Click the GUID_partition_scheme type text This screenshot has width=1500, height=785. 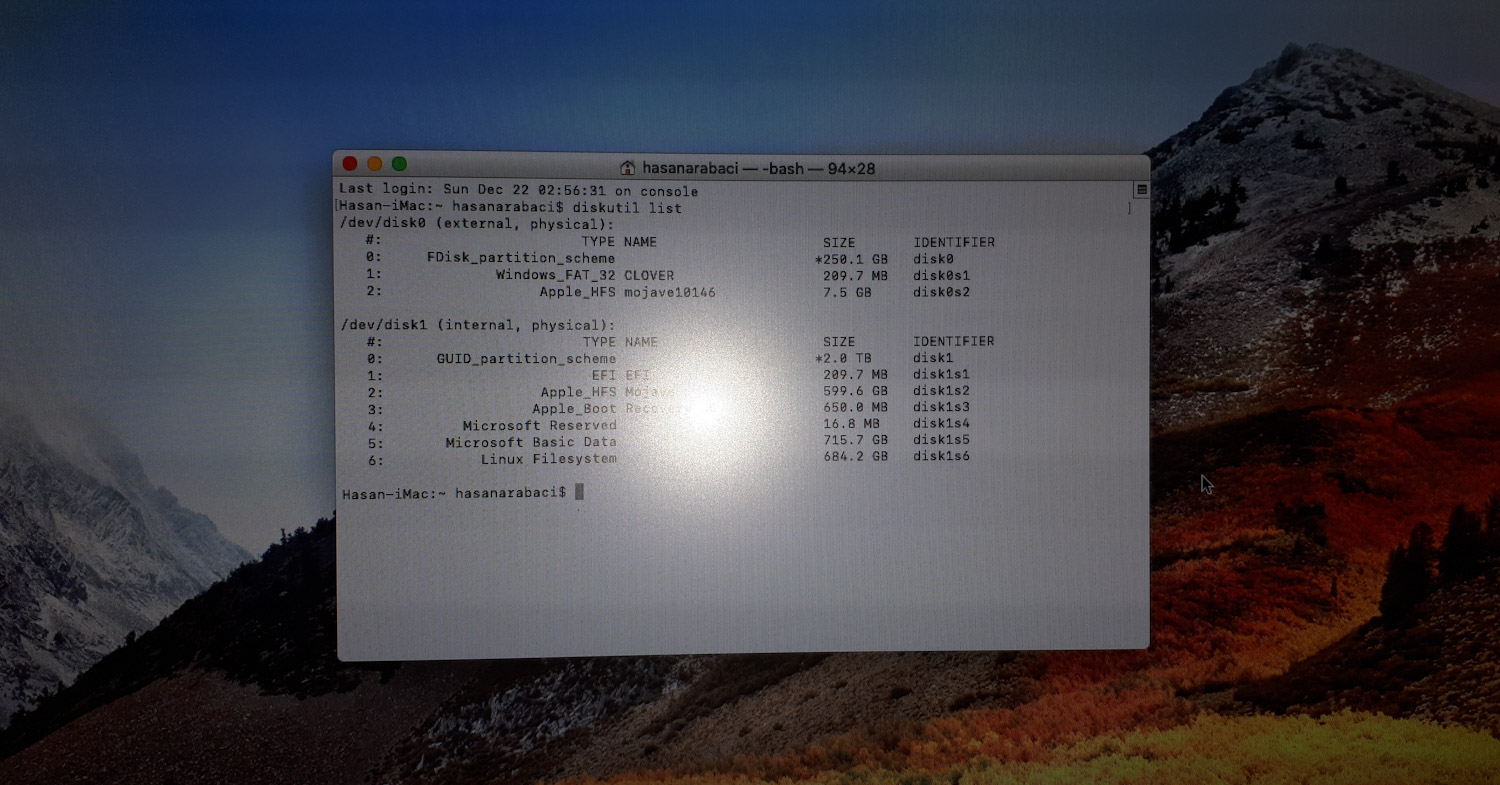526,358
